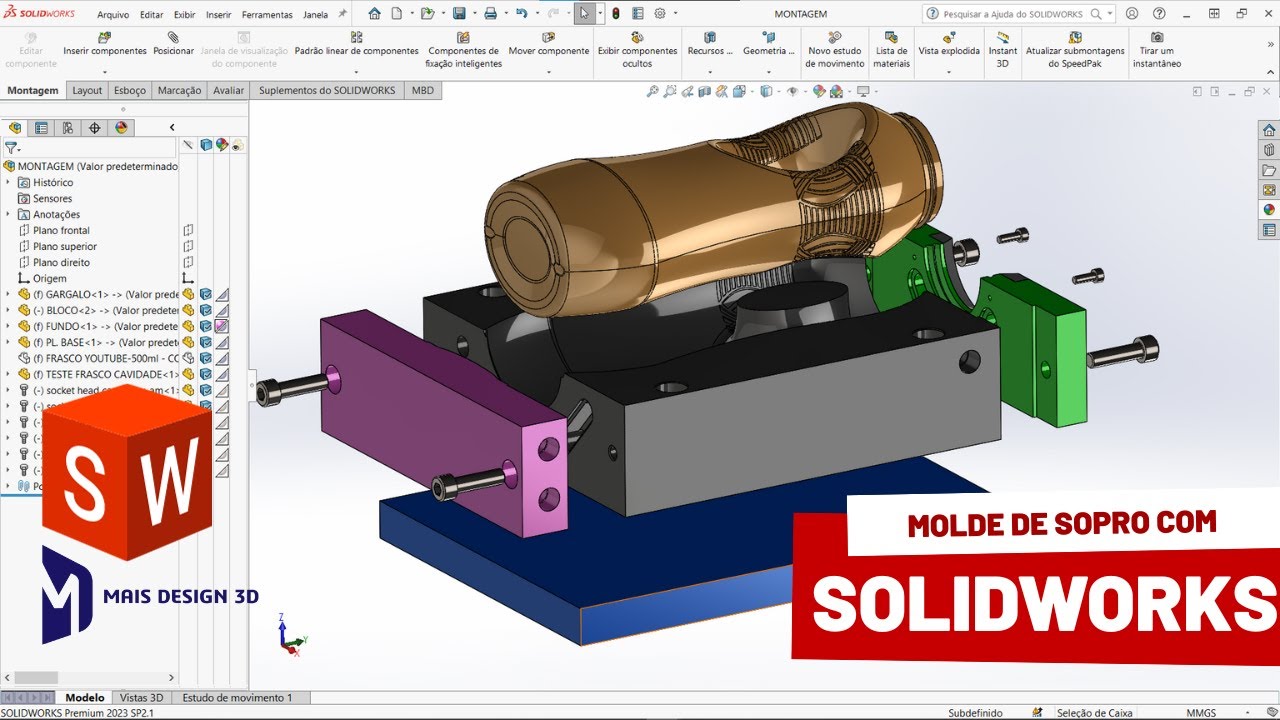Switch to the Esboço tab

130,90
